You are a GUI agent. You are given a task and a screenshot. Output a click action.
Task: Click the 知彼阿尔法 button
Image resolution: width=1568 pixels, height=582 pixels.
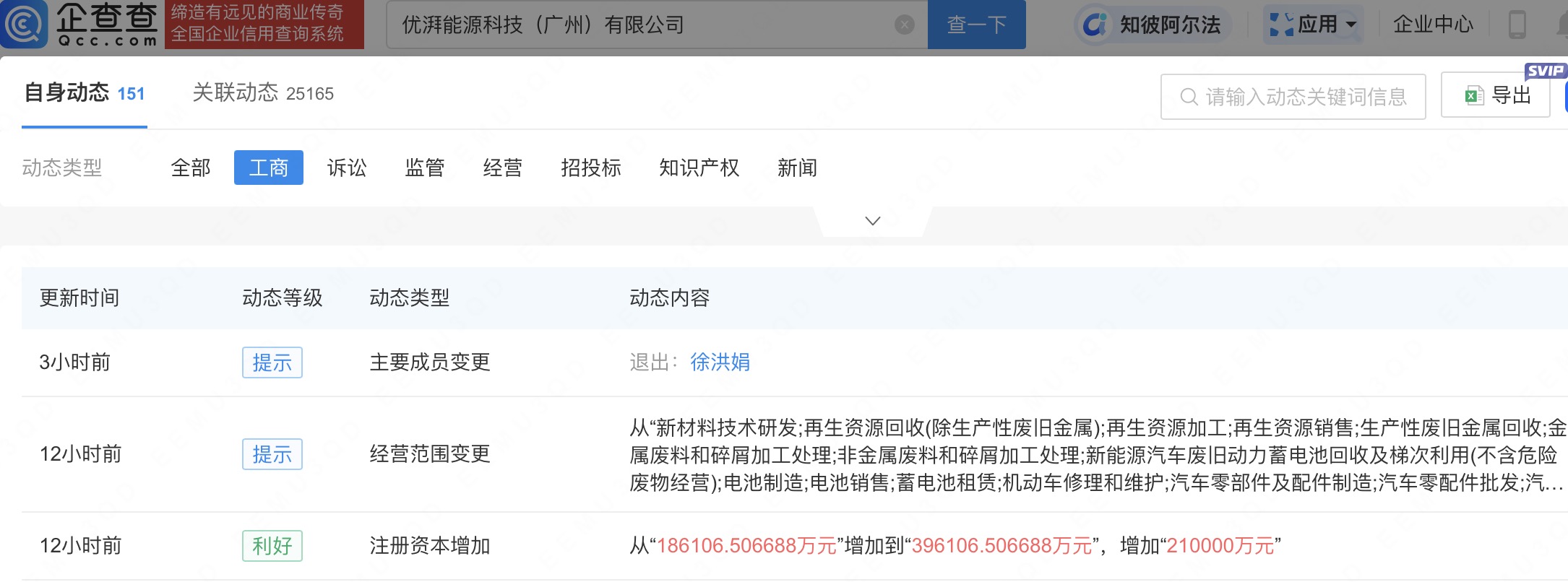[x=1155, y=25]
